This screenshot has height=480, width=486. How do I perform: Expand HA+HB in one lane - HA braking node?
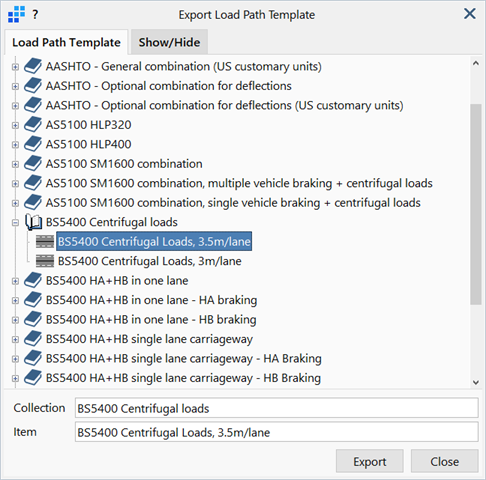[x=15, y=300]
